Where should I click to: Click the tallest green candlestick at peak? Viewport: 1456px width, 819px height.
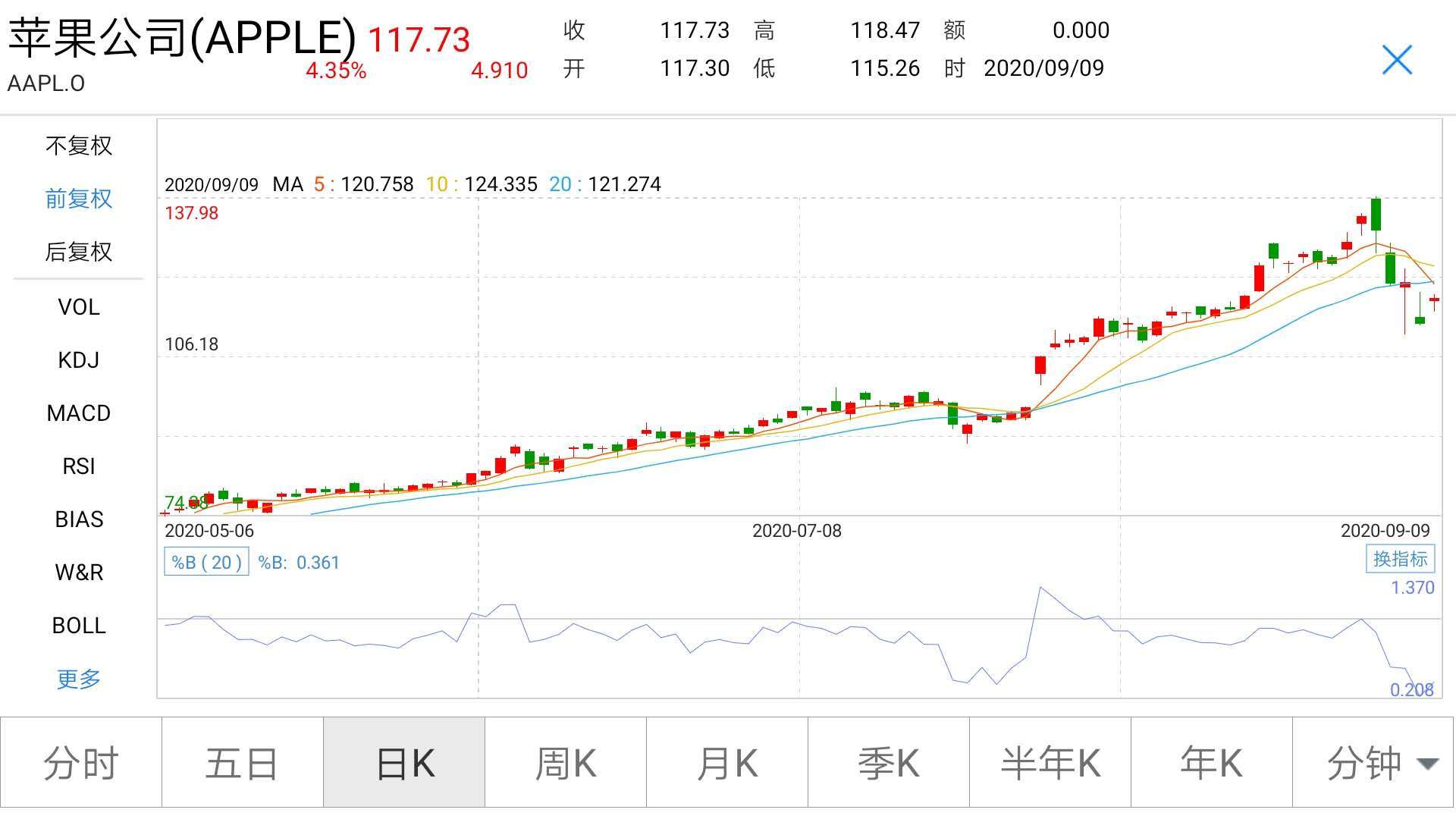(1376, 215)
